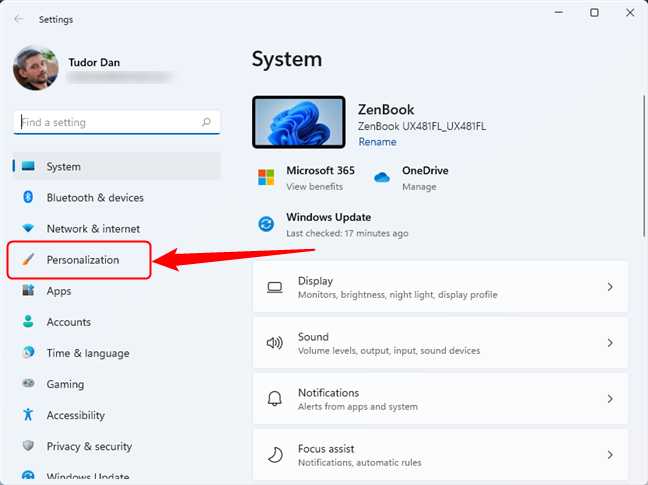
Task: Click the Tudor Dan account name
Action: [x=94, y=62]
